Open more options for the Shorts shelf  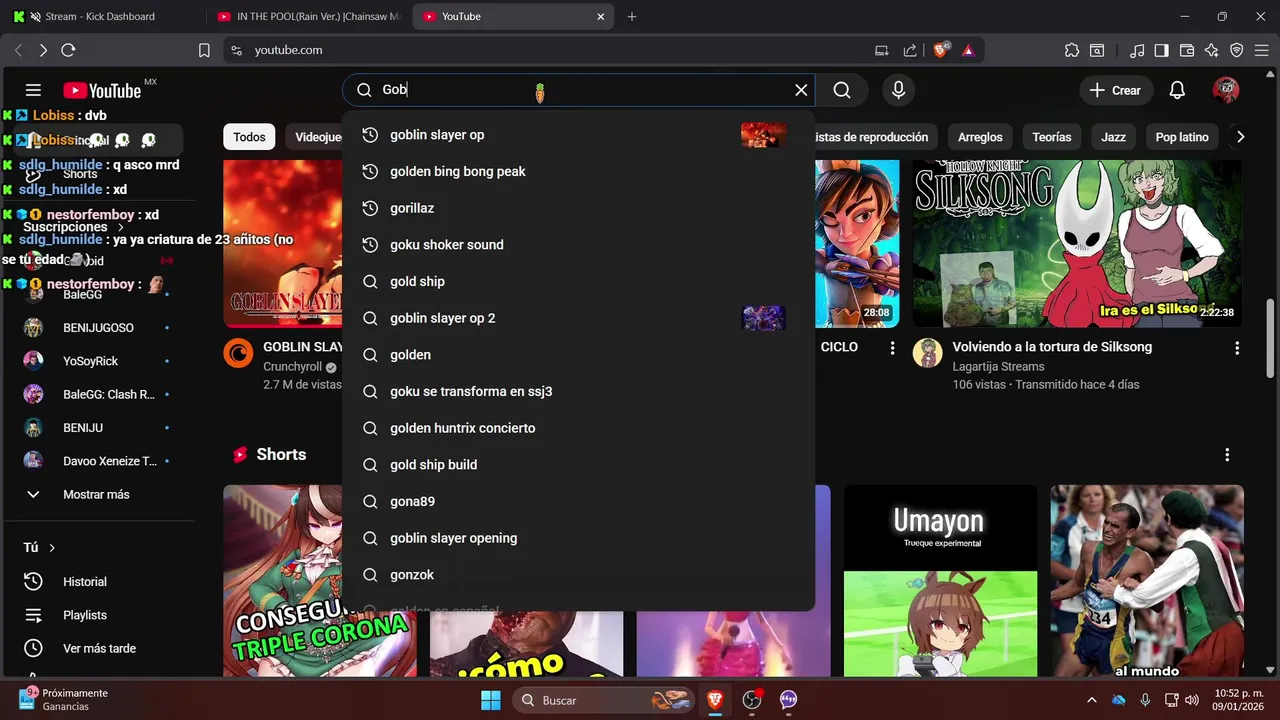click(1227, 455)
